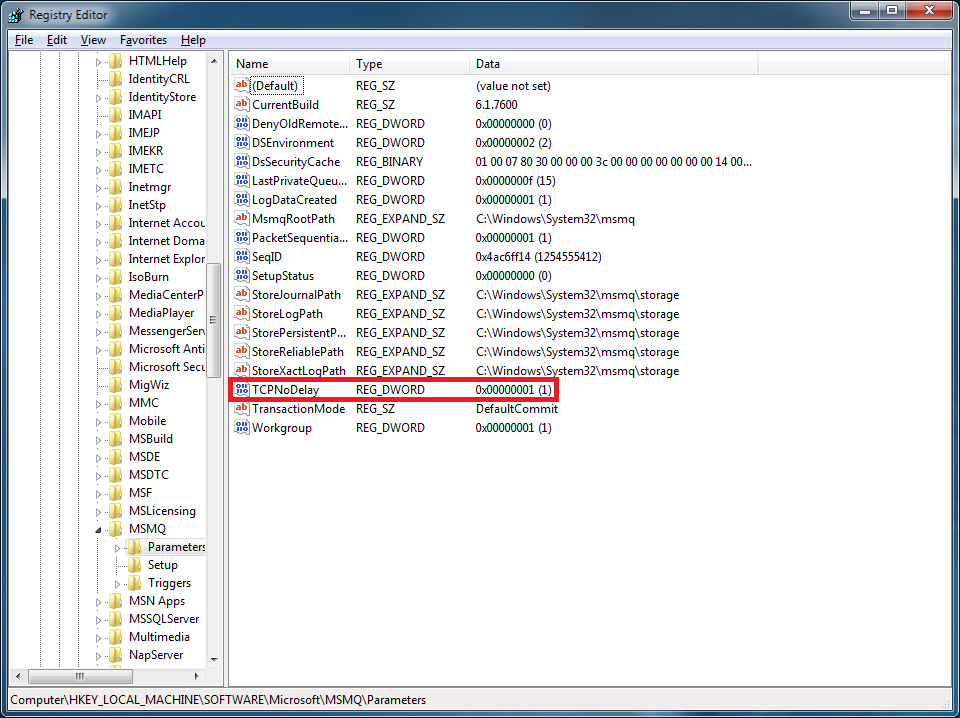The height and width of the screenshot is (718, 960).
Task: Click the Name column header
Action: tap(290, 64)
